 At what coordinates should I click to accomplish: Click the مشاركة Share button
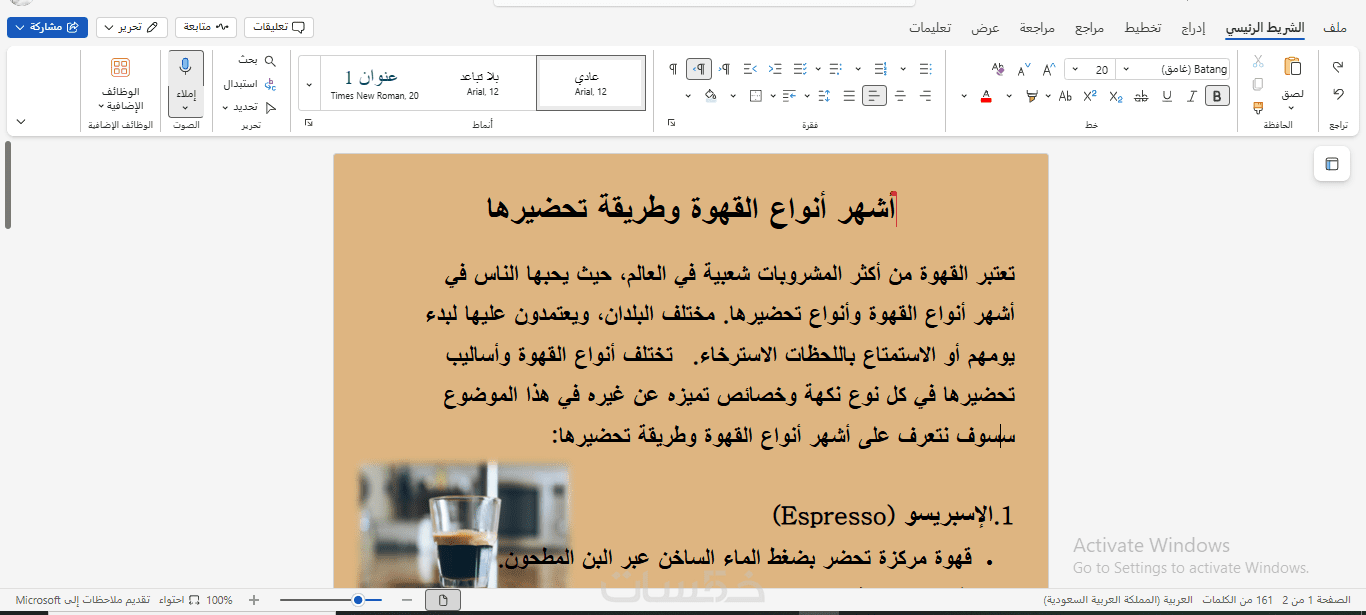(x=47, y=27)
